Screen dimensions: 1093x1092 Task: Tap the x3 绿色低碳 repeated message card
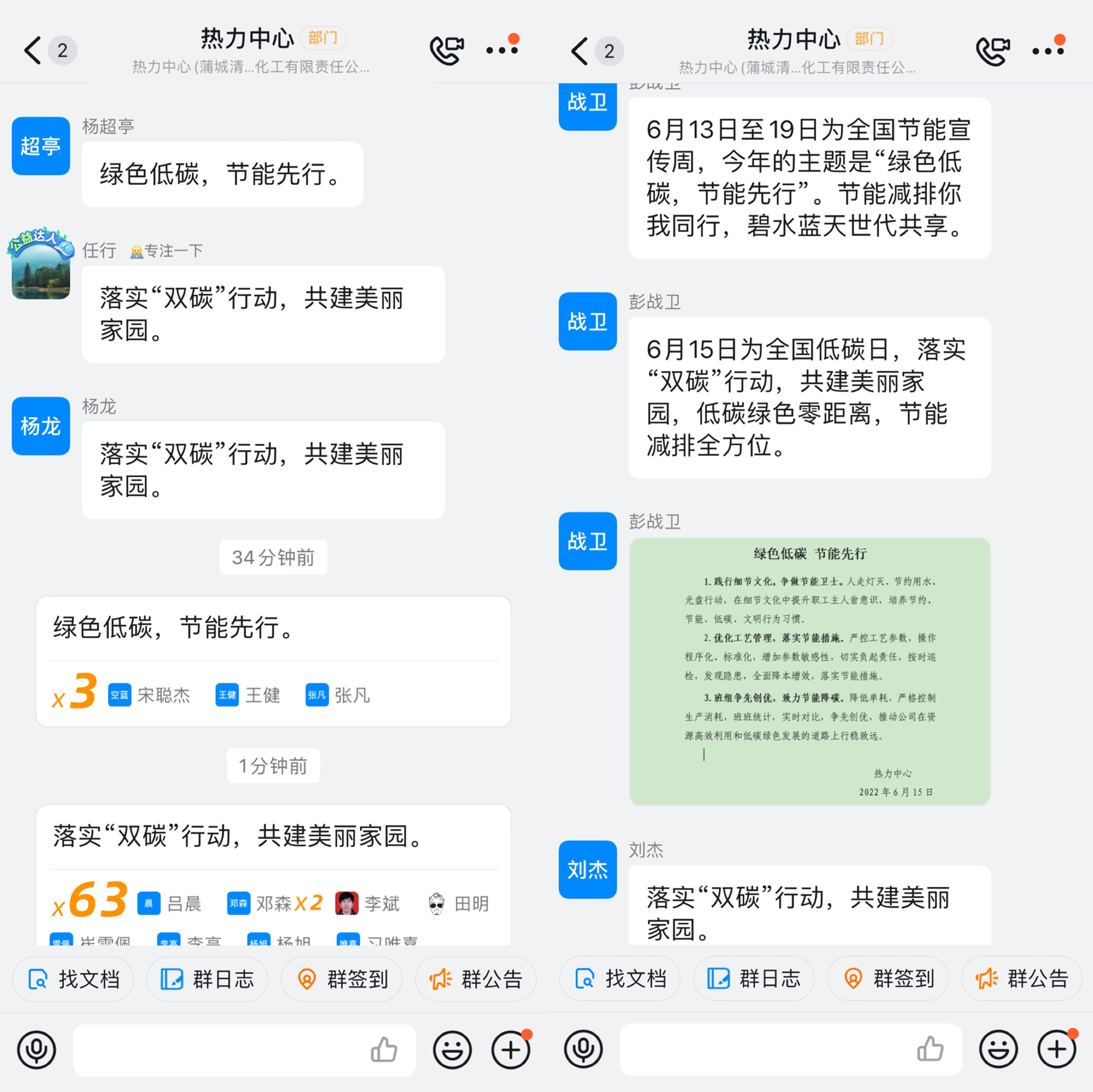coord(274,661)
